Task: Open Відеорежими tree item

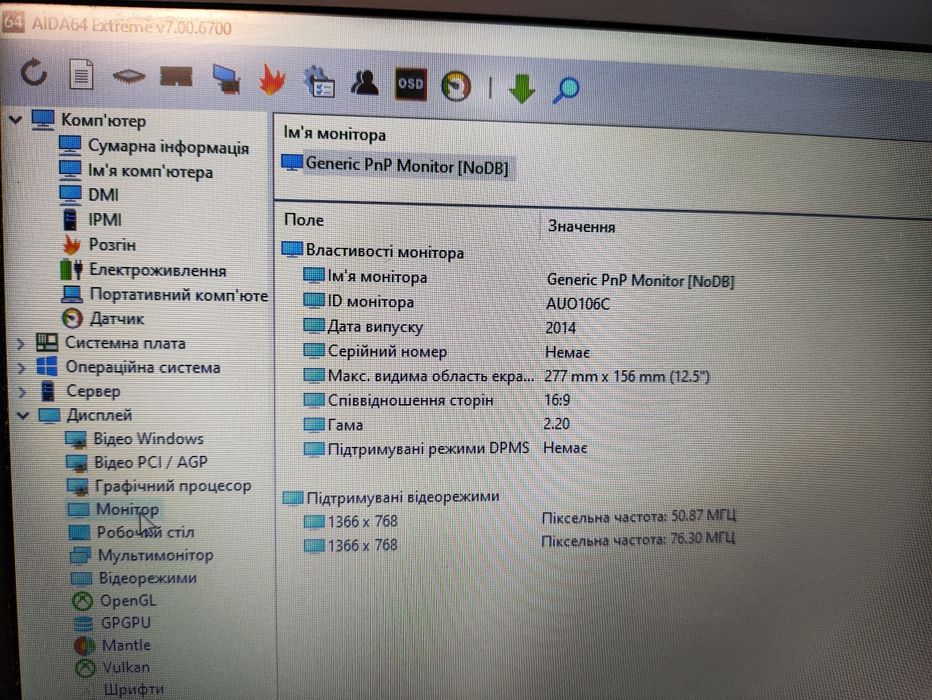Action: pos(147,578)
